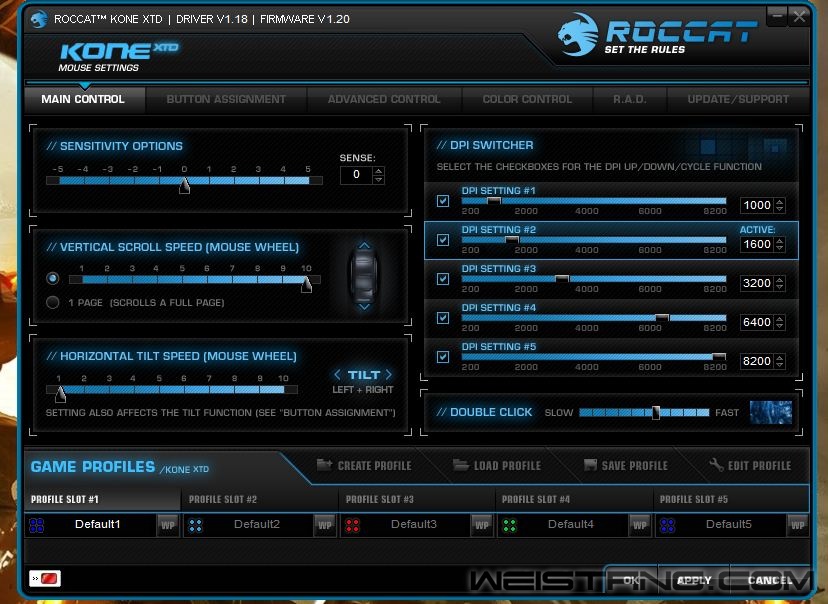Select the vertical scroll speed radio button
The image size is (828, 604).
[52, 278]
